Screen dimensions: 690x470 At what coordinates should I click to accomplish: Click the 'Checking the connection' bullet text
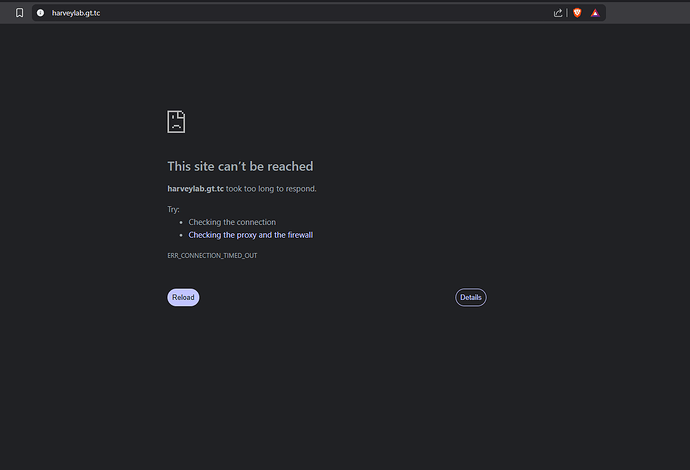pyautogui.click(x=232, y=222)
